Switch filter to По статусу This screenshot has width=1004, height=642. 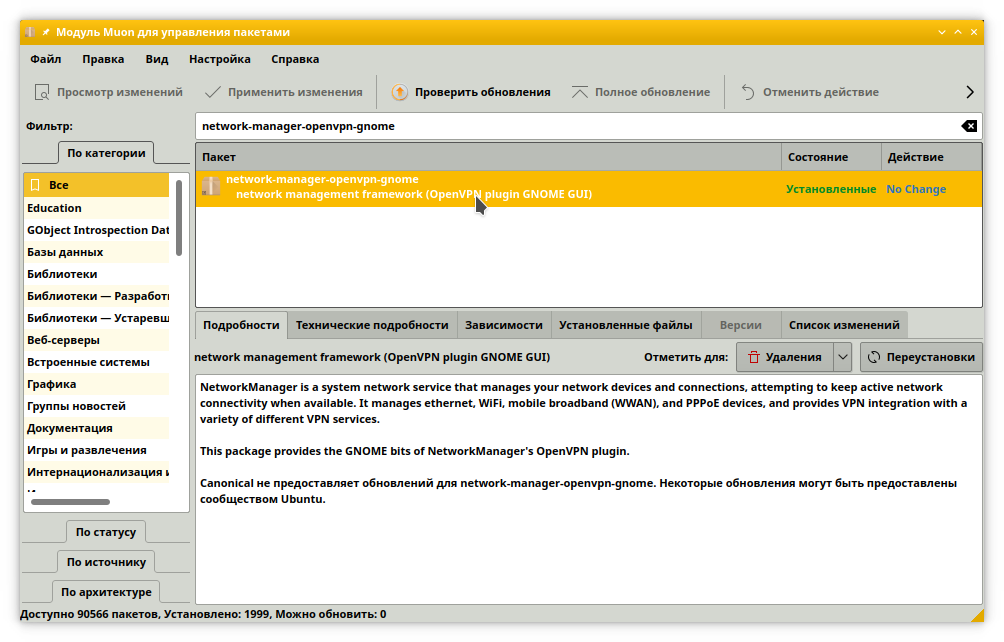pos(106,532)
